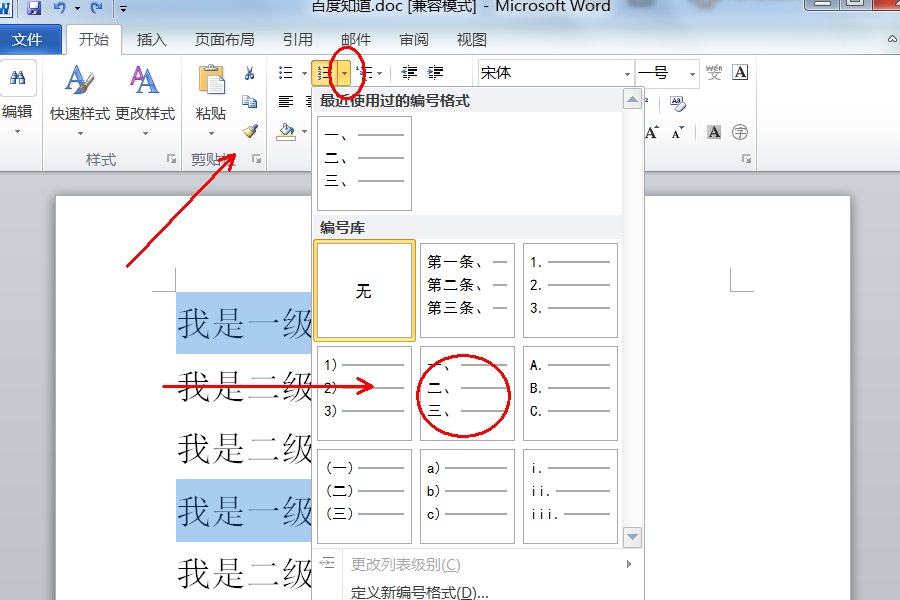900x600 pixels.
Task: Click the multilevel list icon
Action: pyautogui.click(x=365, y=73)
